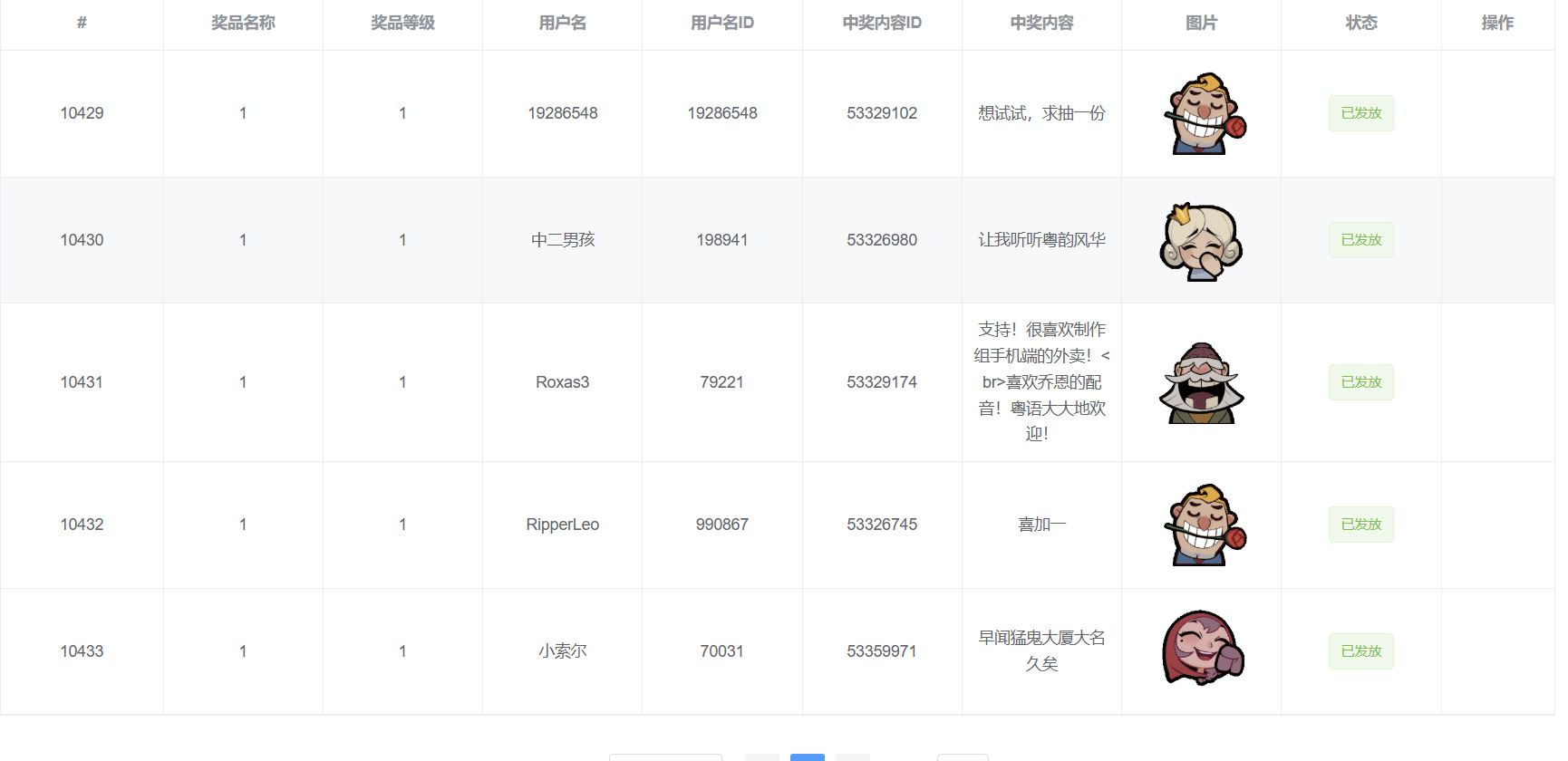Open the laughing old man image for Roxas3

coord(1201,382)
